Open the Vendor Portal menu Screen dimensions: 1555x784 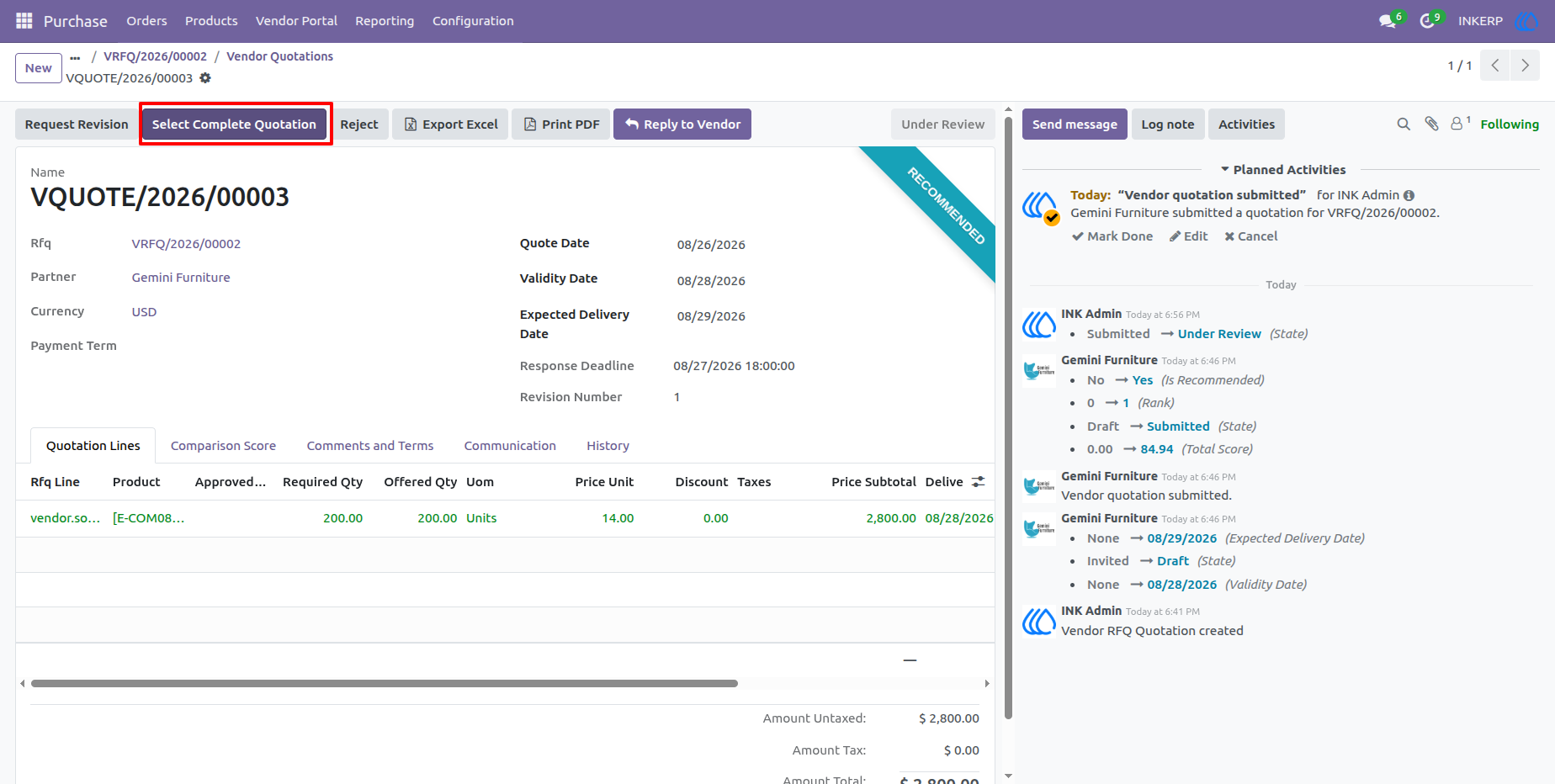tap(296, 21)
